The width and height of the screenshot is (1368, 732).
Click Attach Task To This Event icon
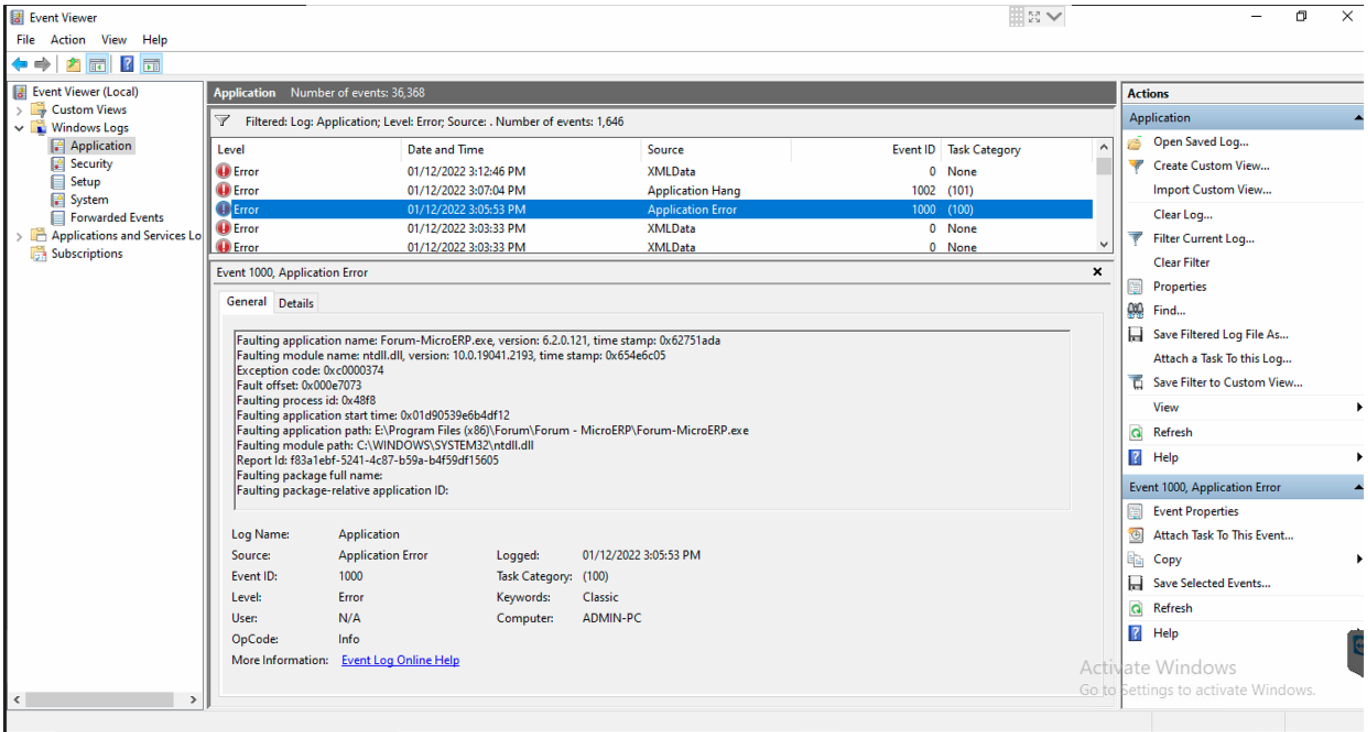pos(1135,535)
